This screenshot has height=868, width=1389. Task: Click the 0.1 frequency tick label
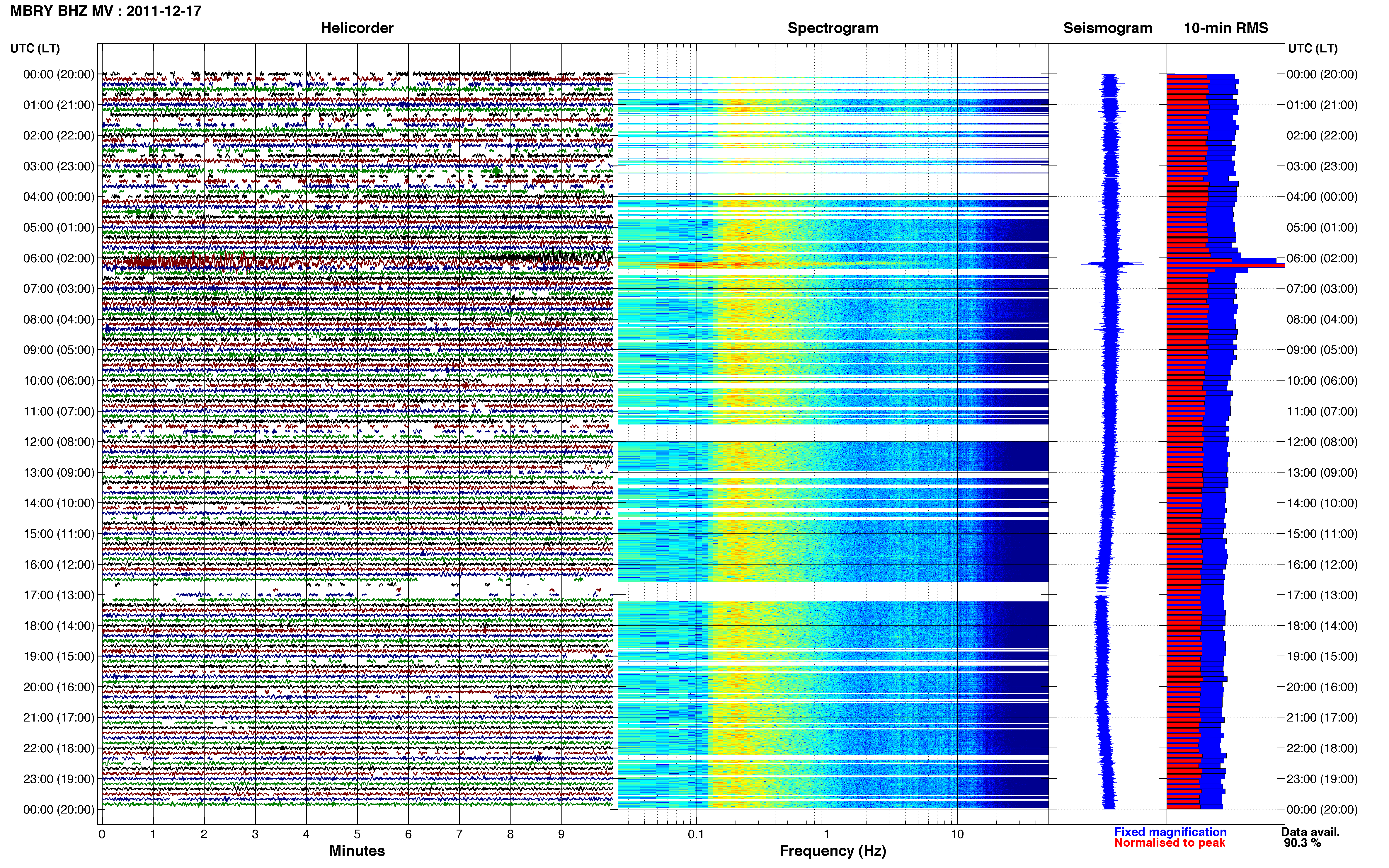coord(696,834)
